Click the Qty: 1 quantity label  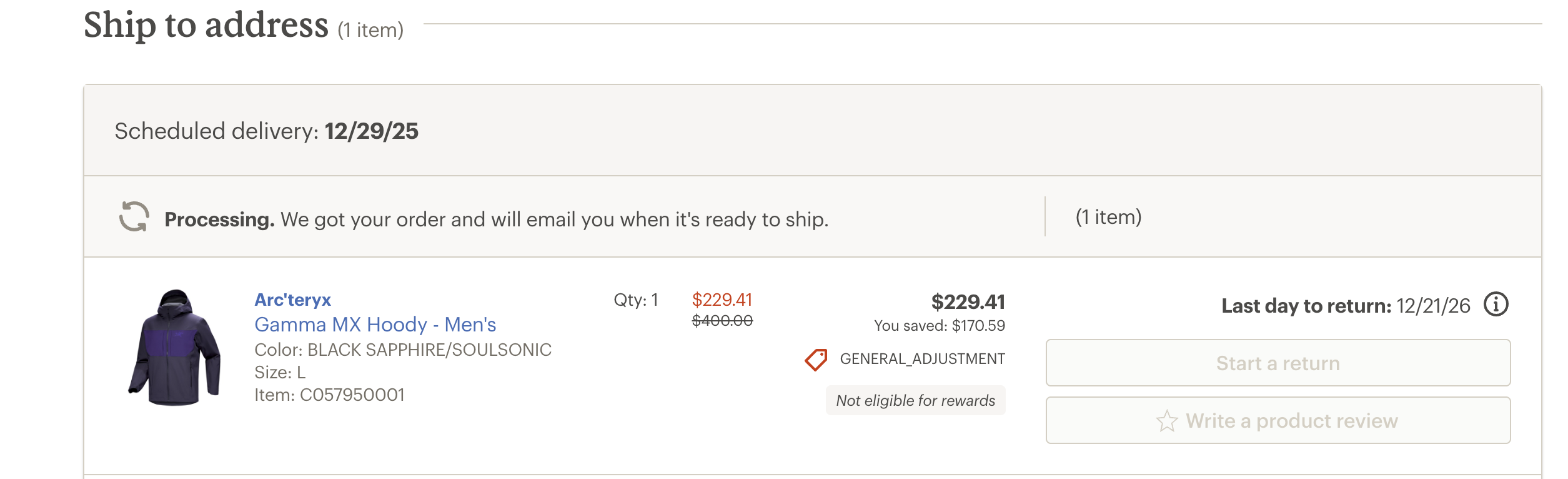[635, 300]
